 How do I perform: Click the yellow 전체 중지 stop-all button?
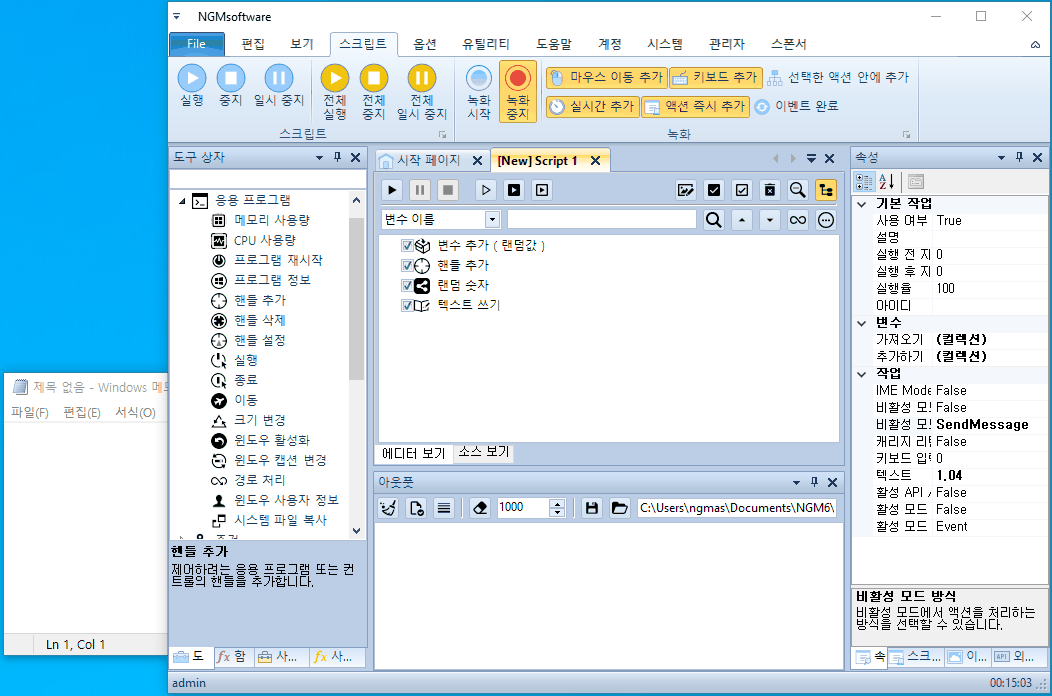pos(374,92)
